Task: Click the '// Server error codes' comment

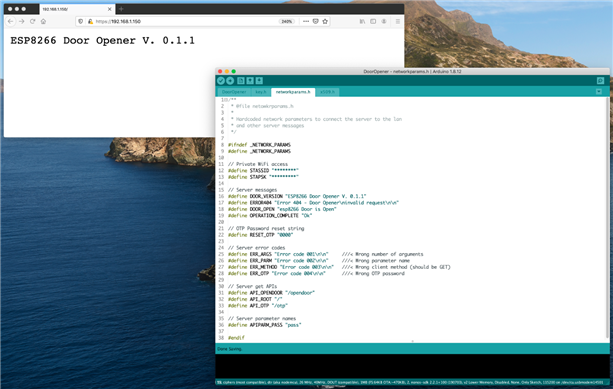Action: pyautogui.click(x=256, y=248)
